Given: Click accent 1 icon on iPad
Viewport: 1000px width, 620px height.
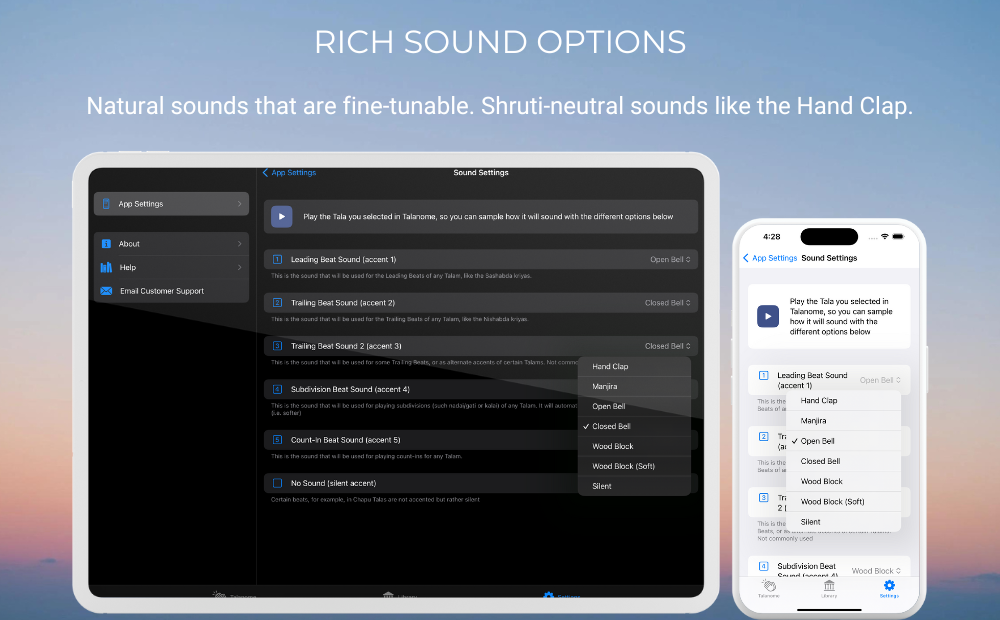Looking at the screenshot, I should (x=277, y=260).
